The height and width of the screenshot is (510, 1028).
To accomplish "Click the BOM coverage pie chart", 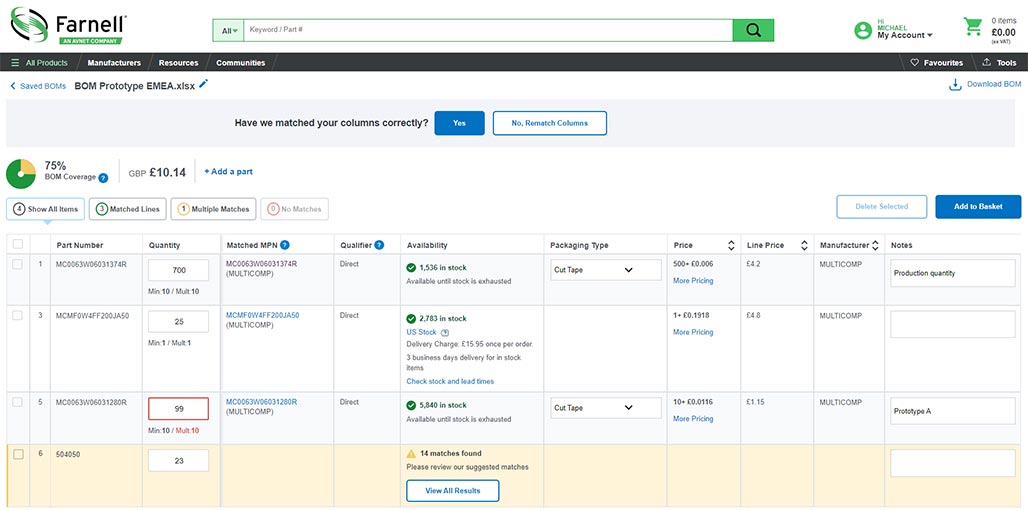I will pyautogui.click(x=21, y=173).
